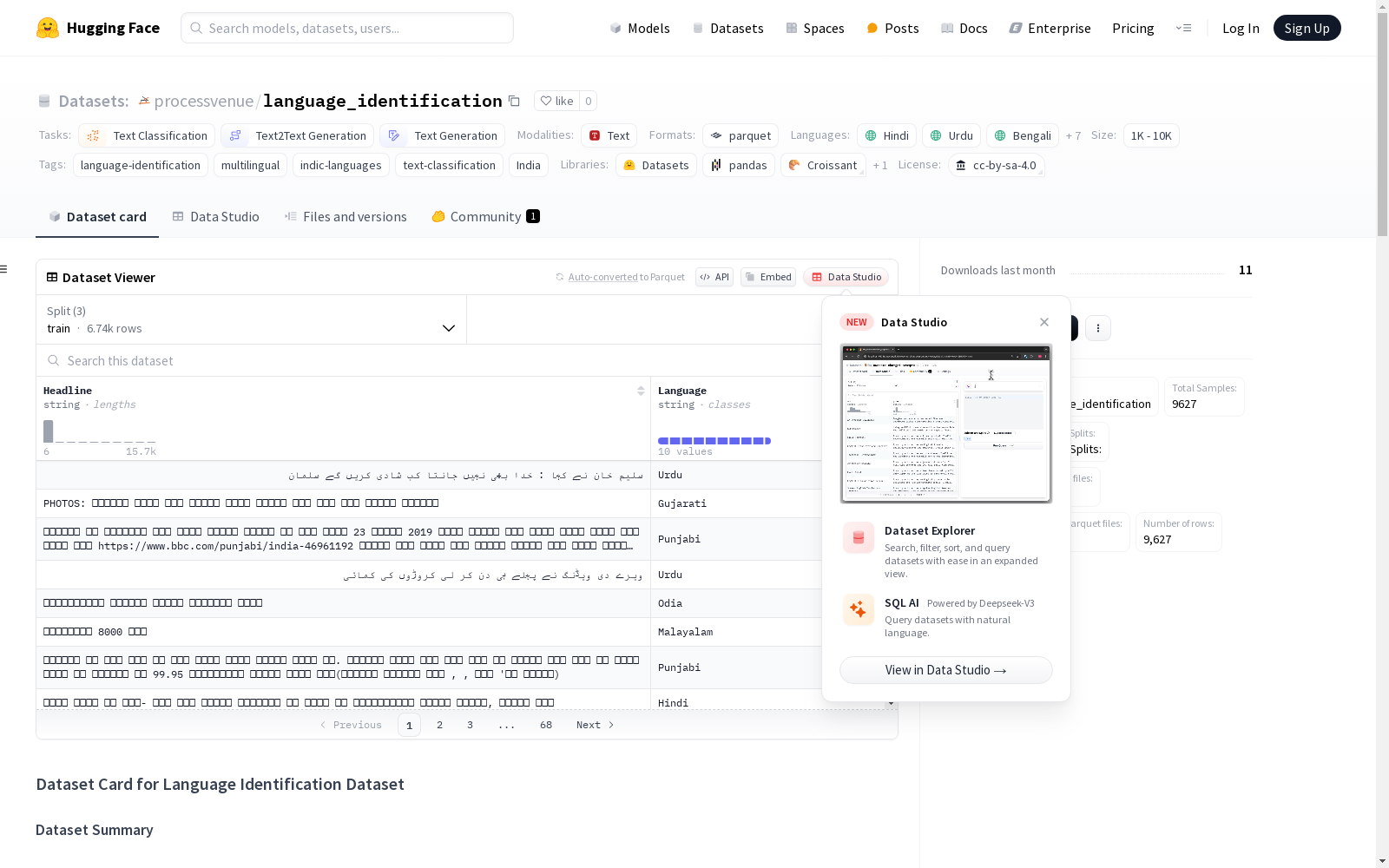The width and height of the screenshot is (1389, 868).
Task: Click the dataset viewer table icon
Action: point(52,277)
